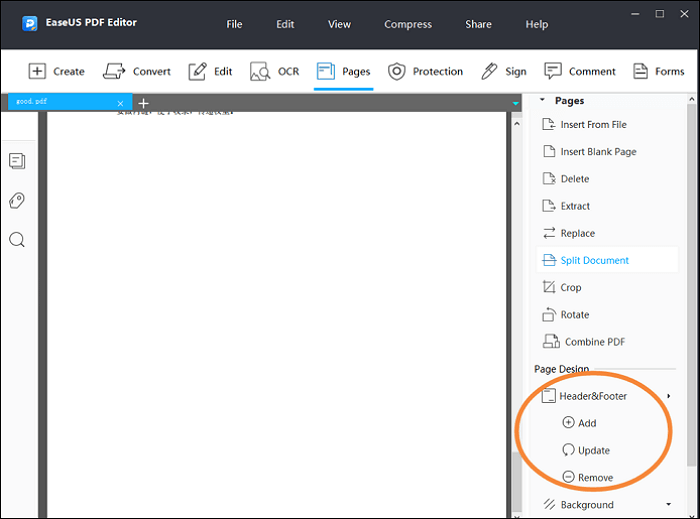The width and height of the screenshot is (700, 519).
Task: Open the Compress menu
Action: [408, 24]
